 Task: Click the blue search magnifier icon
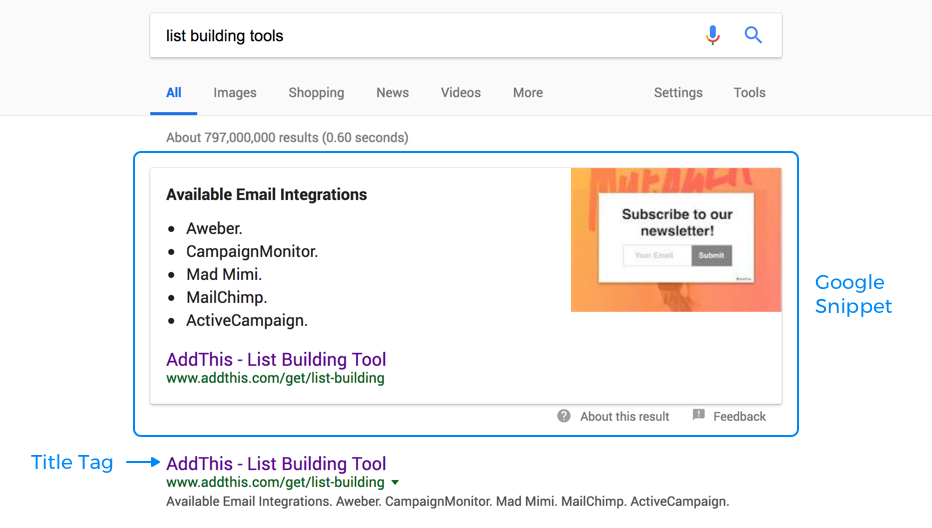pos(753,35)
